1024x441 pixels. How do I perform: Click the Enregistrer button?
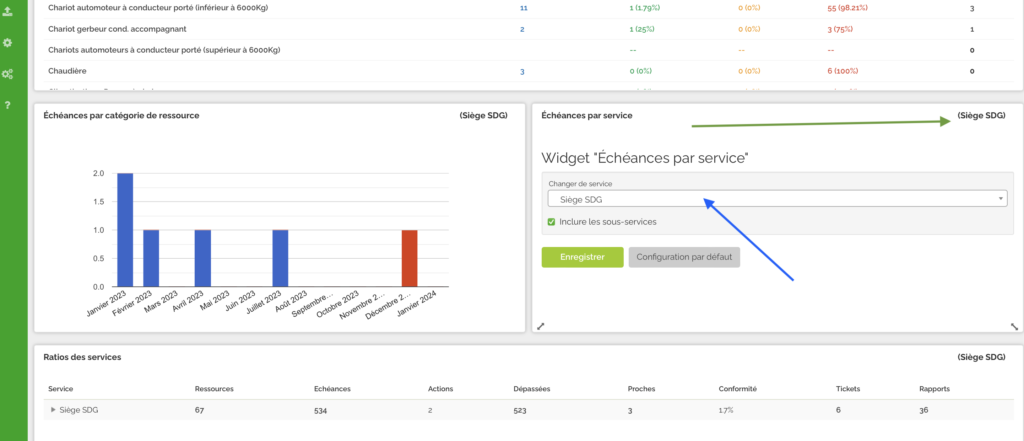pos(582,257)
